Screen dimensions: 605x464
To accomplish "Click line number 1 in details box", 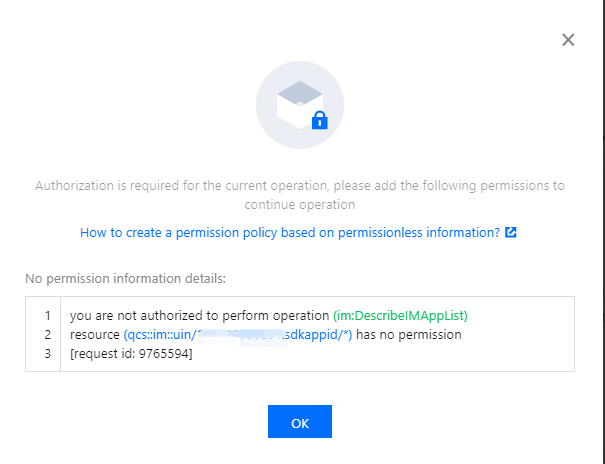I will [47, 316].
